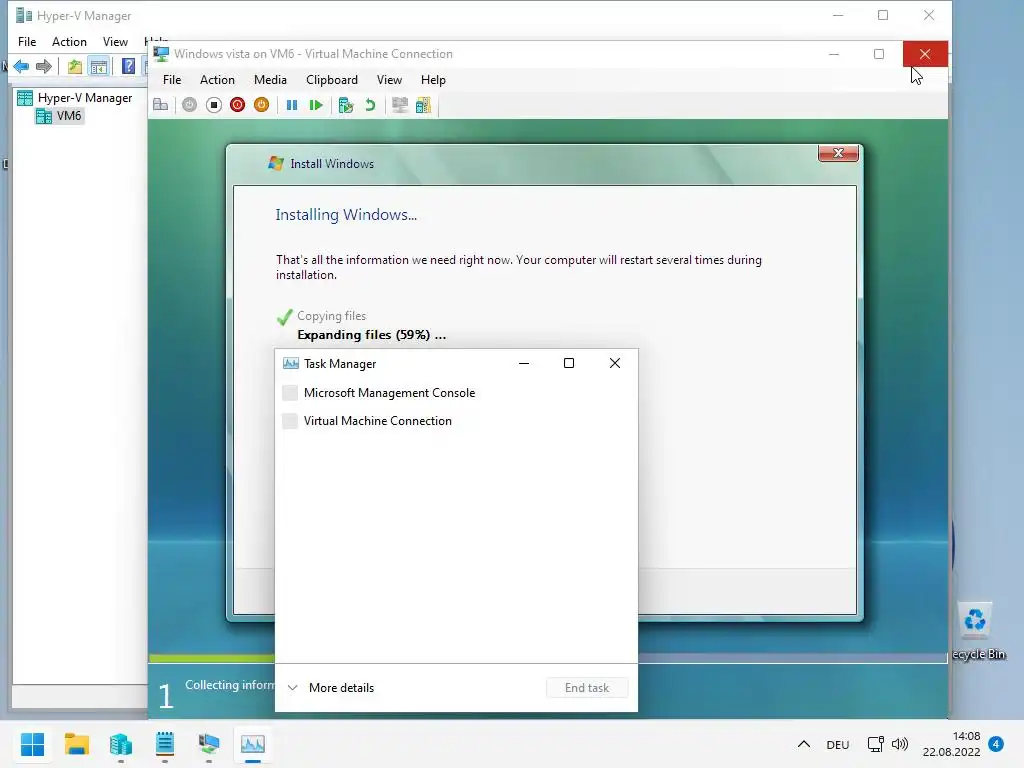Open View menu in Hyper-V Manager
The width and height of the screenshot is (1024, 768).
coord(115,42)
